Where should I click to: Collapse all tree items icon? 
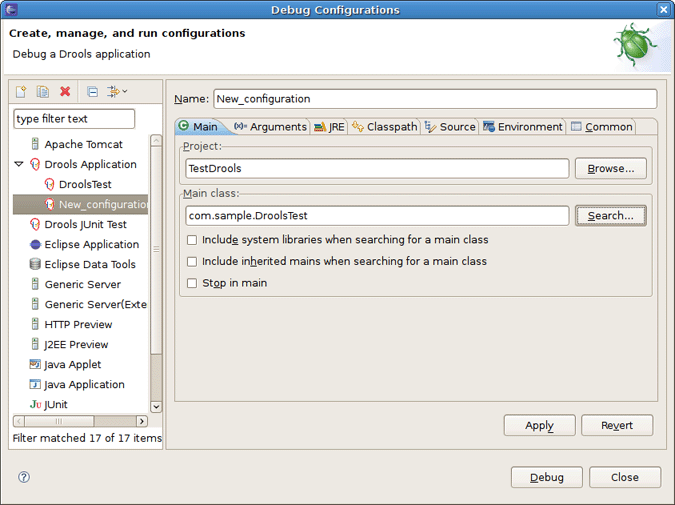(92, 91)
